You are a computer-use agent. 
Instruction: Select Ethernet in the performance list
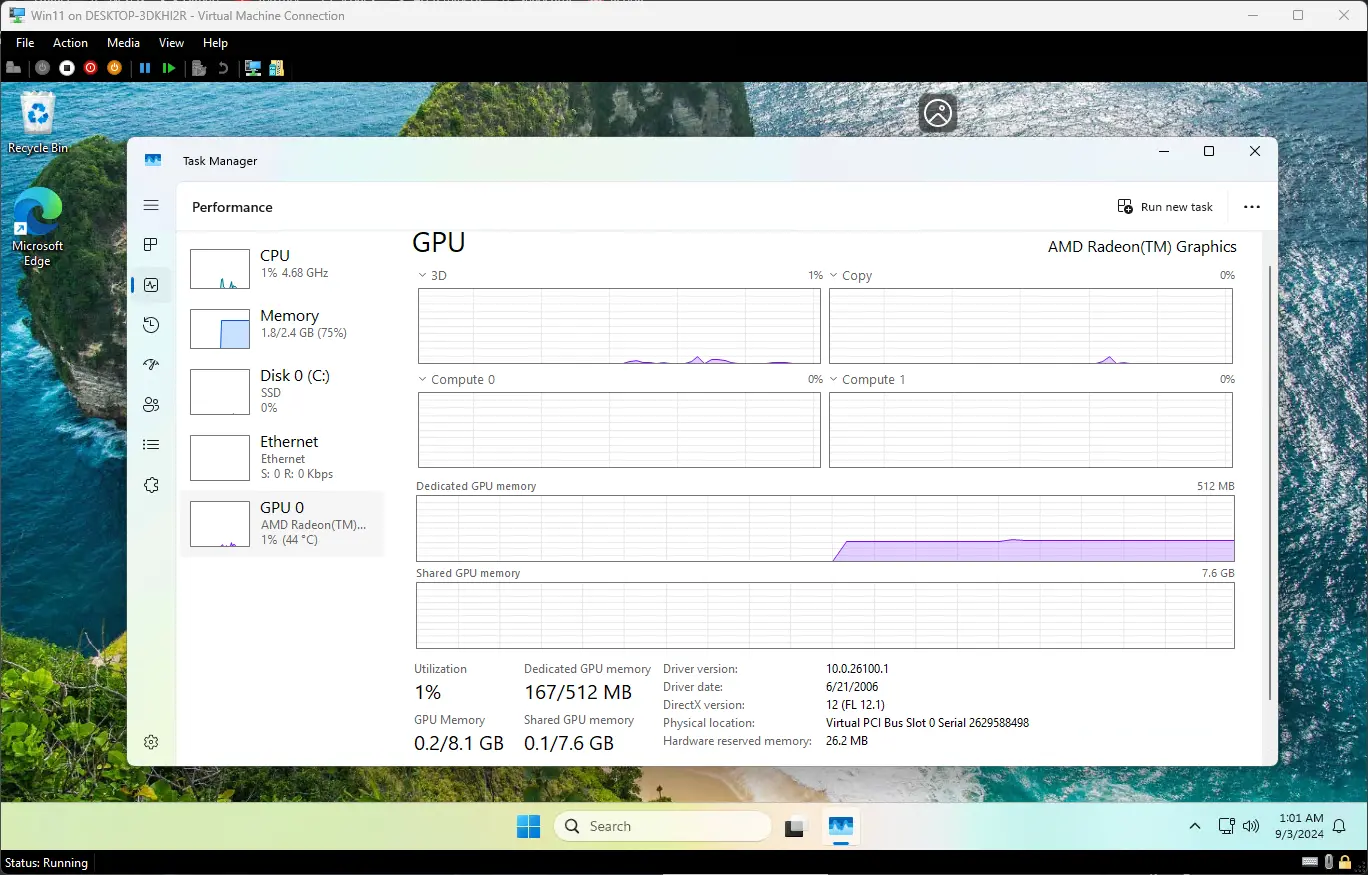click(x=282, y=457)
